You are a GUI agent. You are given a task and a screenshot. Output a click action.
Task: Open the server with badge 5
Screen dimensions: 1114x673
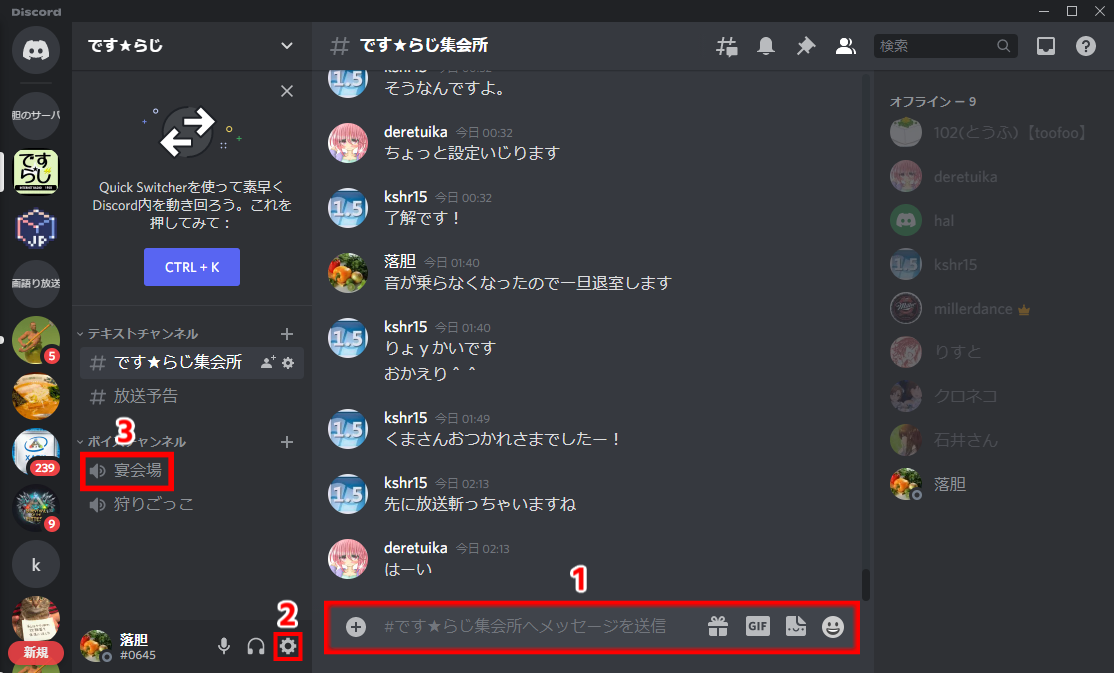point(36,340)
